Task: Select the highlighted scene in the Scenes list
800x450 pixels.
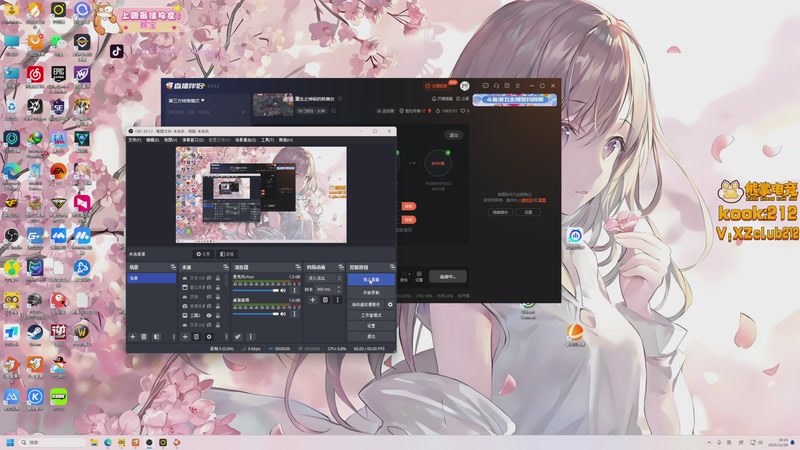Action: [x=152, y=278]
